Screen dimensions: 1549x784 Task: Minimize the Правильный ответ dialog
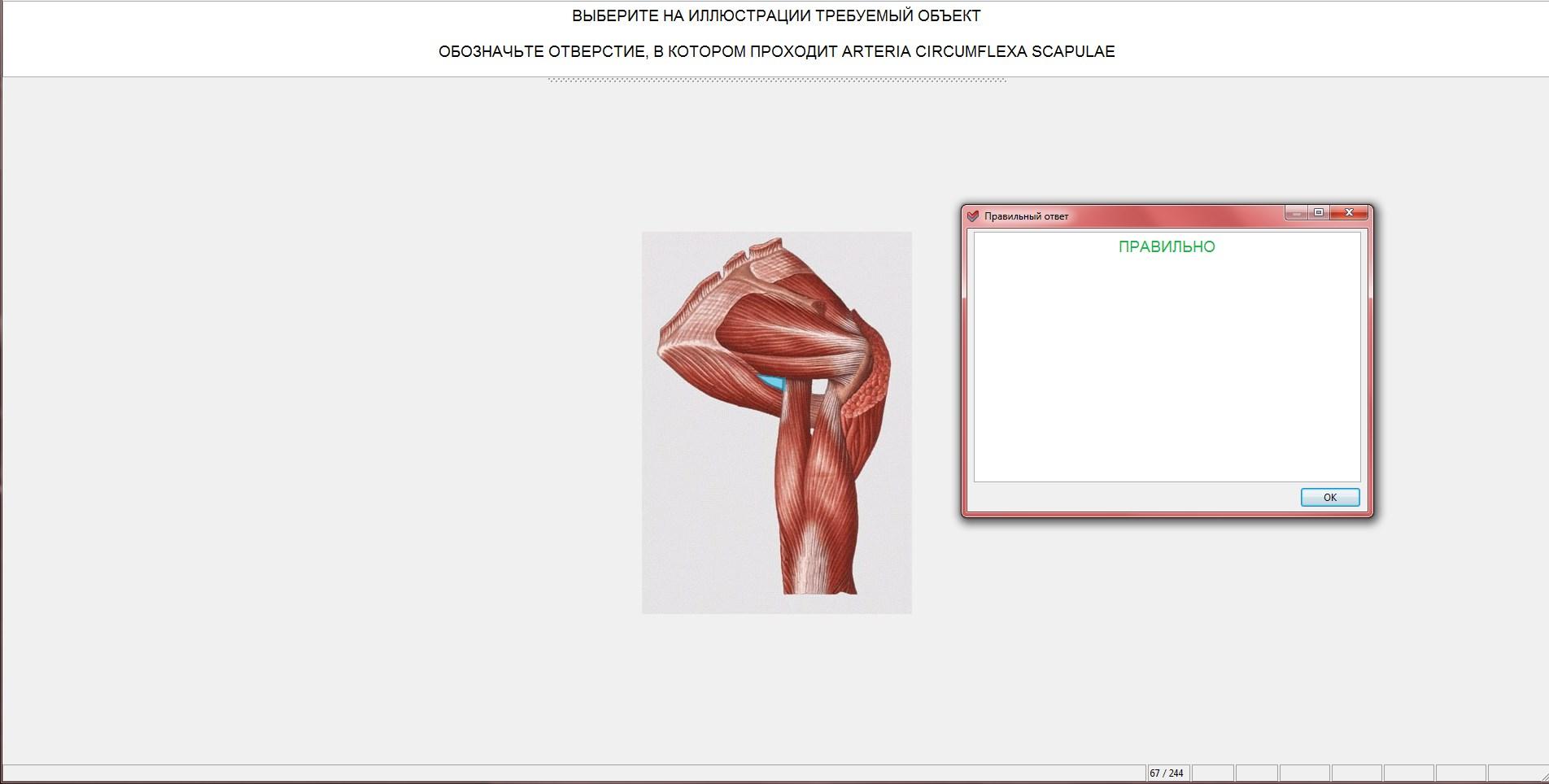(x=1296, y=213)
